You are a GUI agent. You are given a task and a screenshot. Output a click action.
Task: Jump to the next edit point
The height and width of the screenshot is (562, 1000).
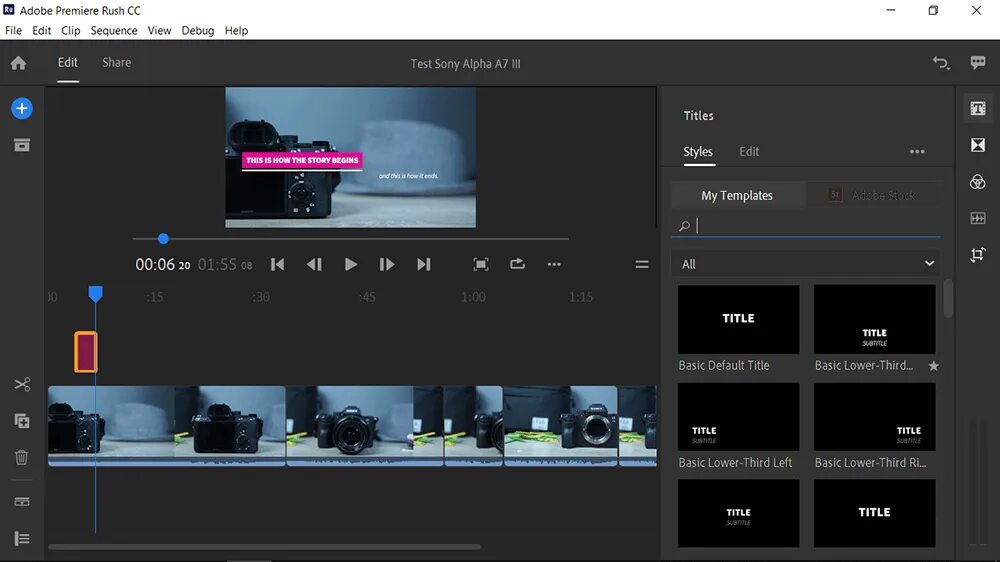[423, 264]
